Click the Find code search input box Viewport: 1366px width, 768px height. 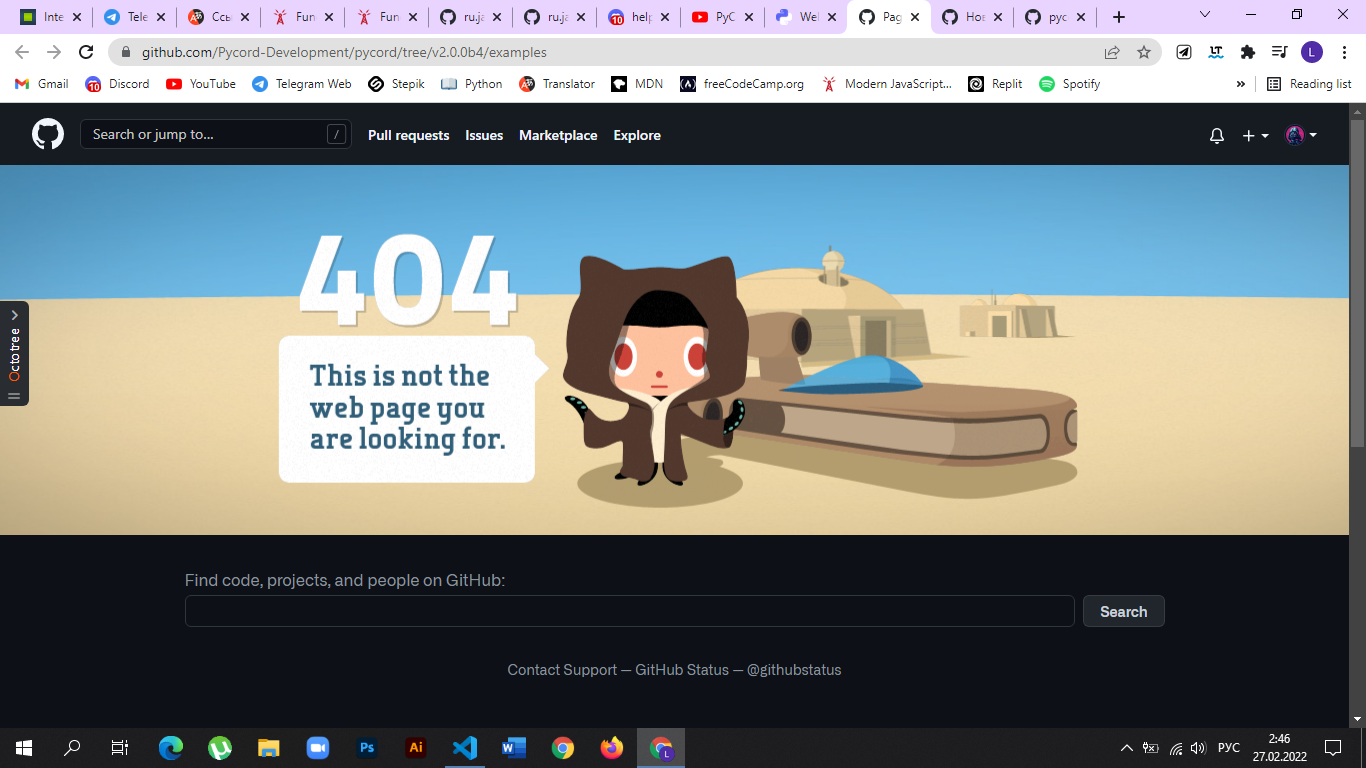coord(629,611)
